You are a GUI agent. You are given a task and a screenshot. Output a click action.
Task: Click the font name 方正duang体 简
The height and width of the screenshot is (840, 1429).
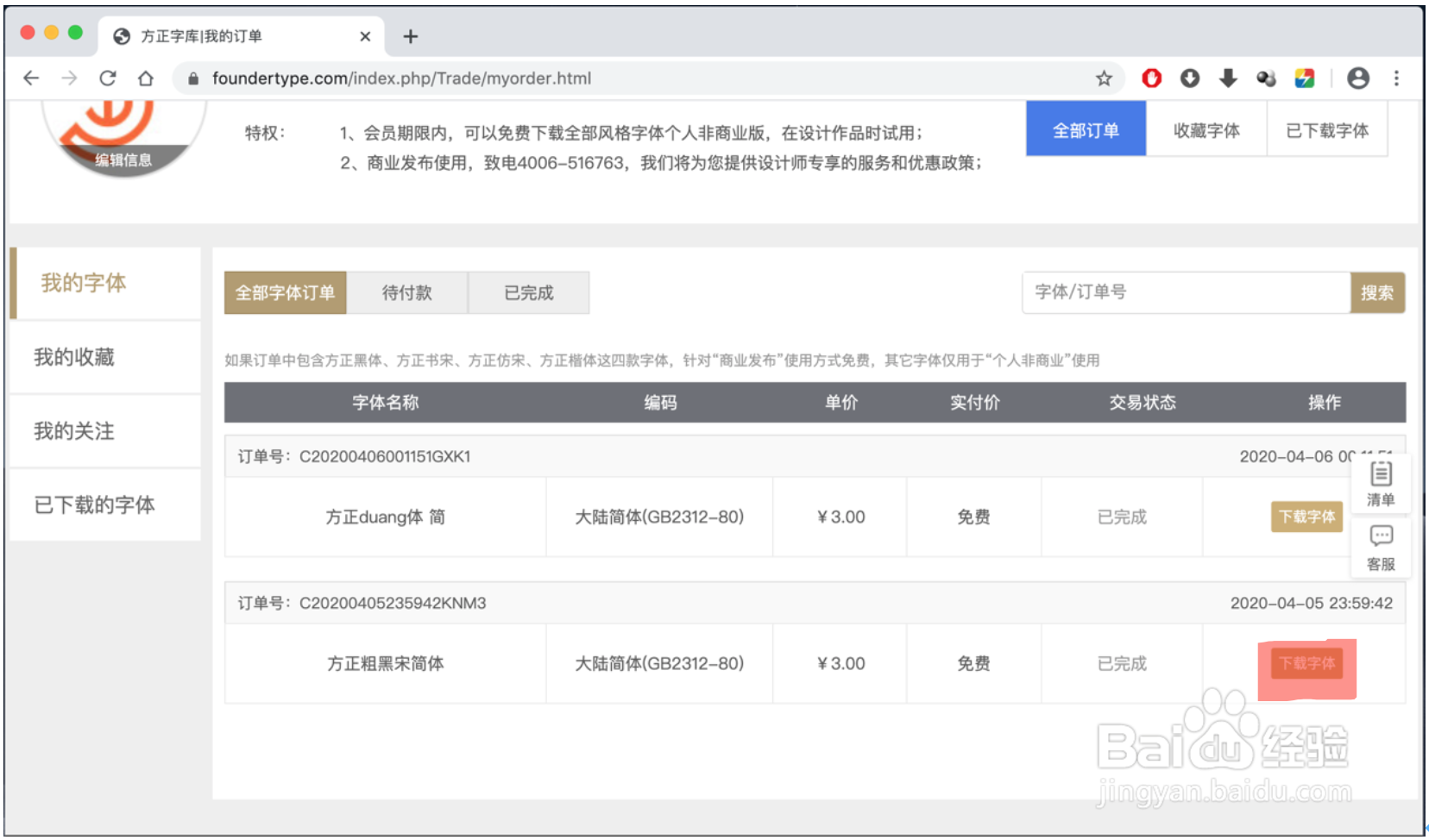click(385, 517)
